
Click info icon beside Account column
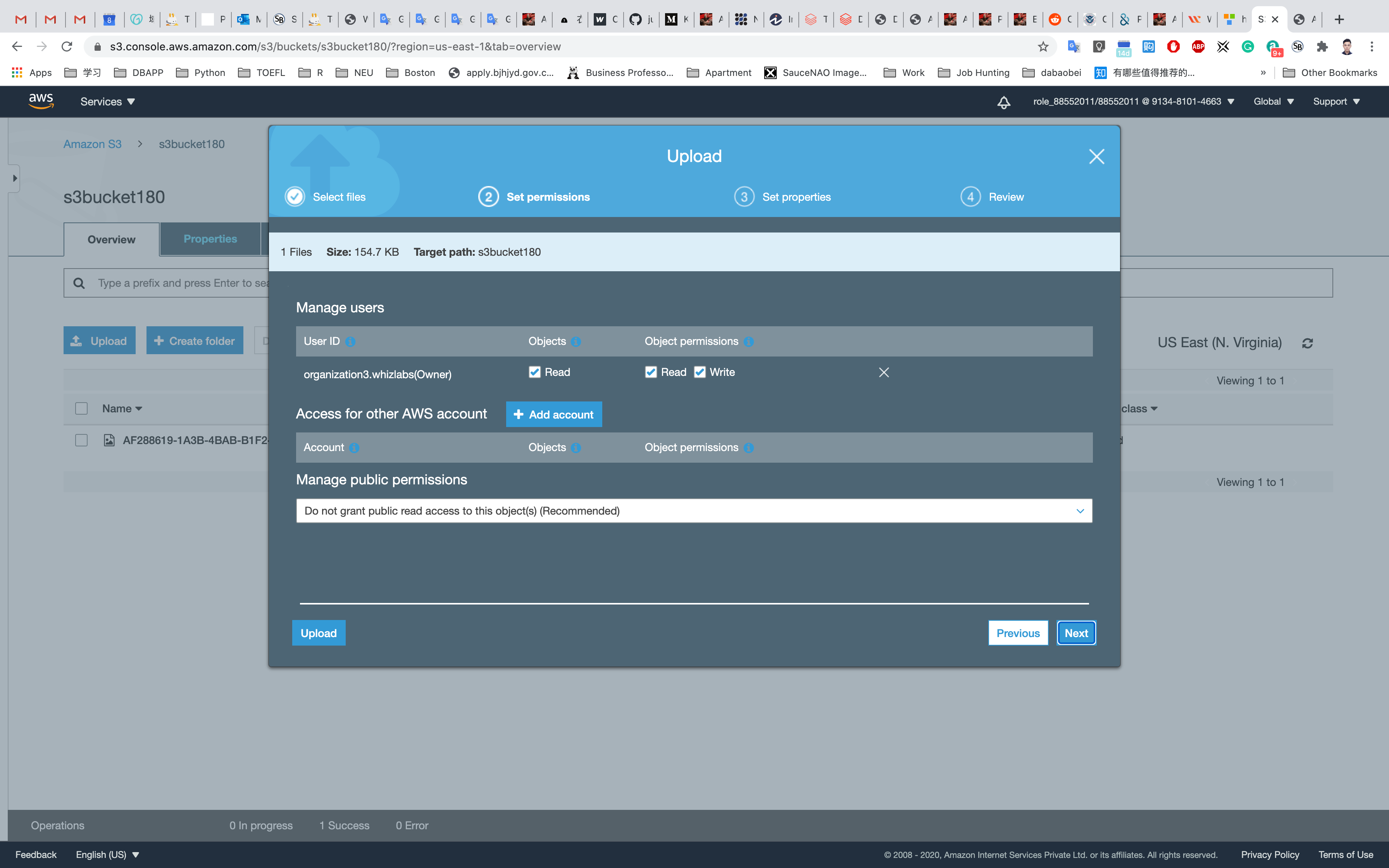354,448
